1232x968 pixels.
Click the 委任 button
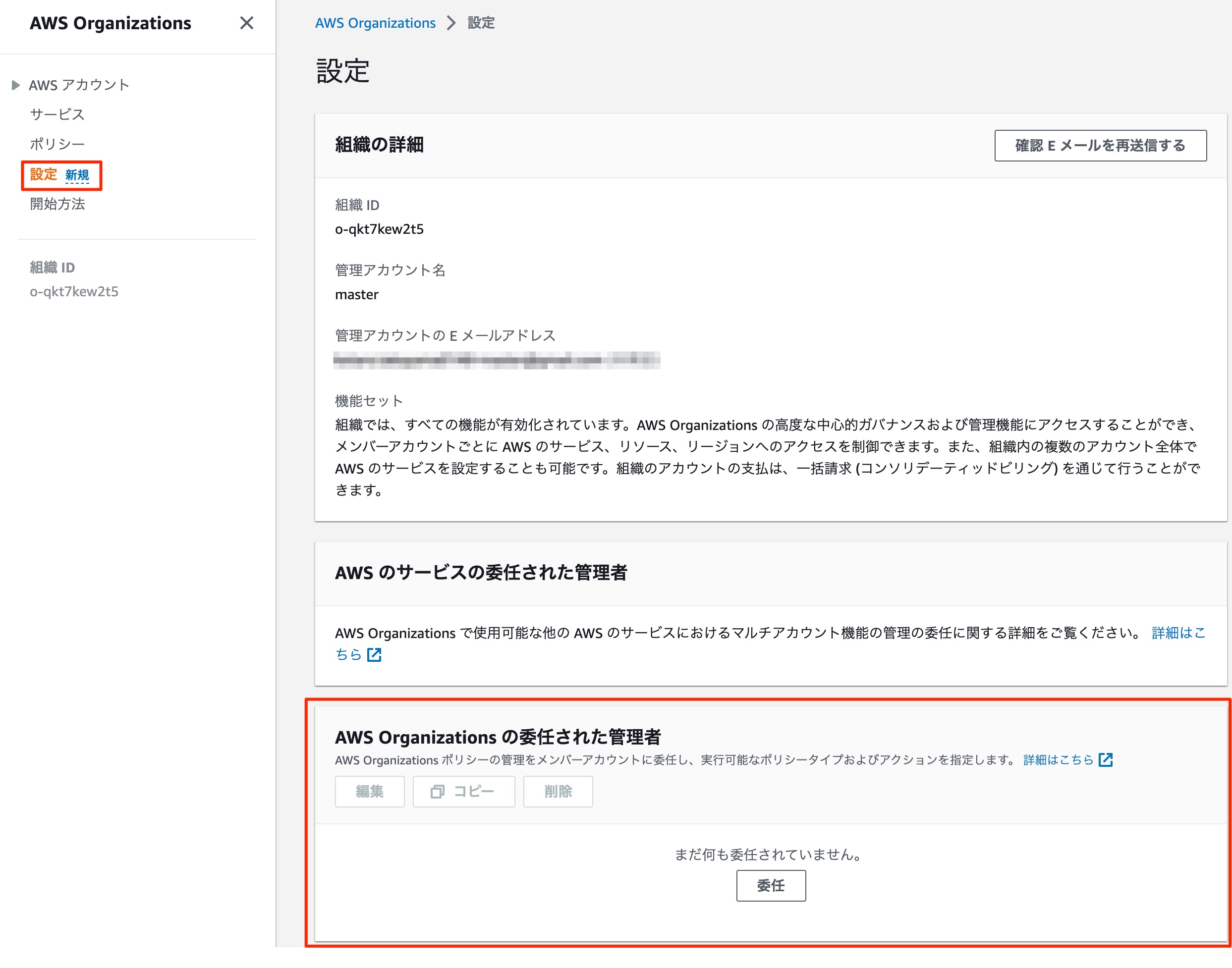[x=771, y=885]
